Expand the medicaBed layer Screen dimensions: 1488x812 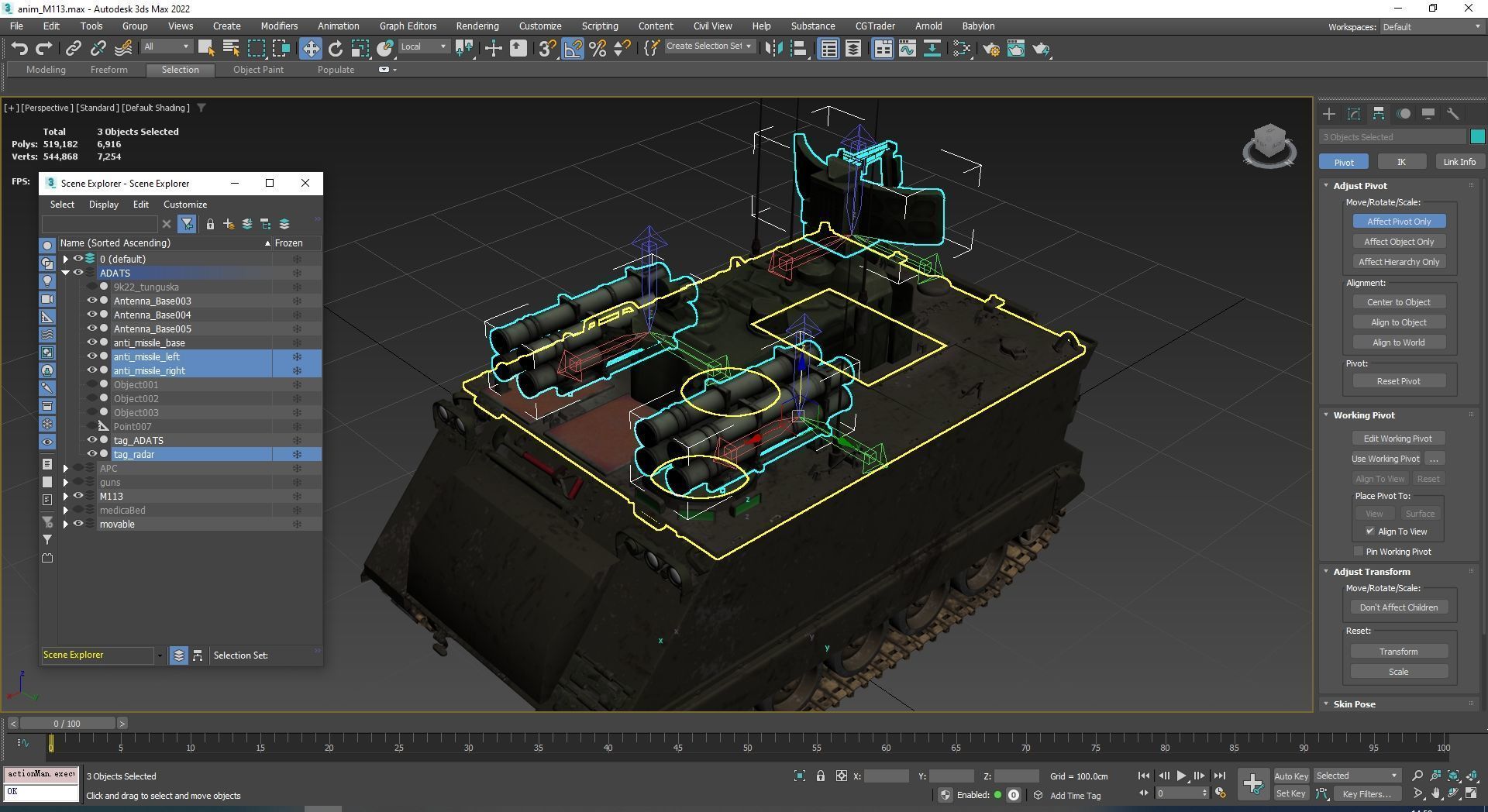pos(66,510)
